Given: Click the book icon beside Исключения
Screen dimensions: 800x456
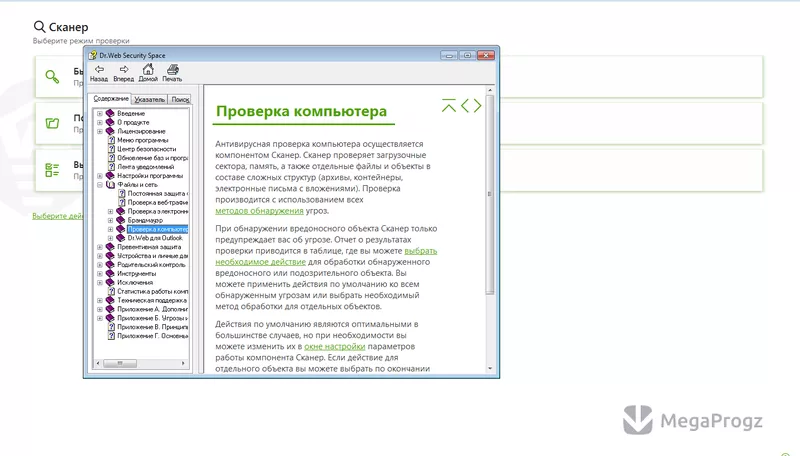Looking at the screenshot, I should tap(110, 282).
